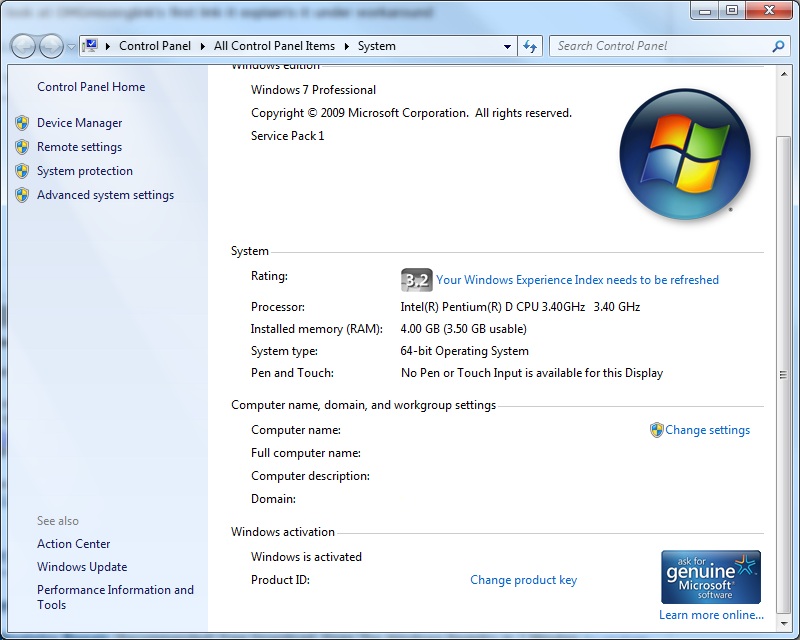Go to All Control Panel Items breadcrumb

pos(274,46)
